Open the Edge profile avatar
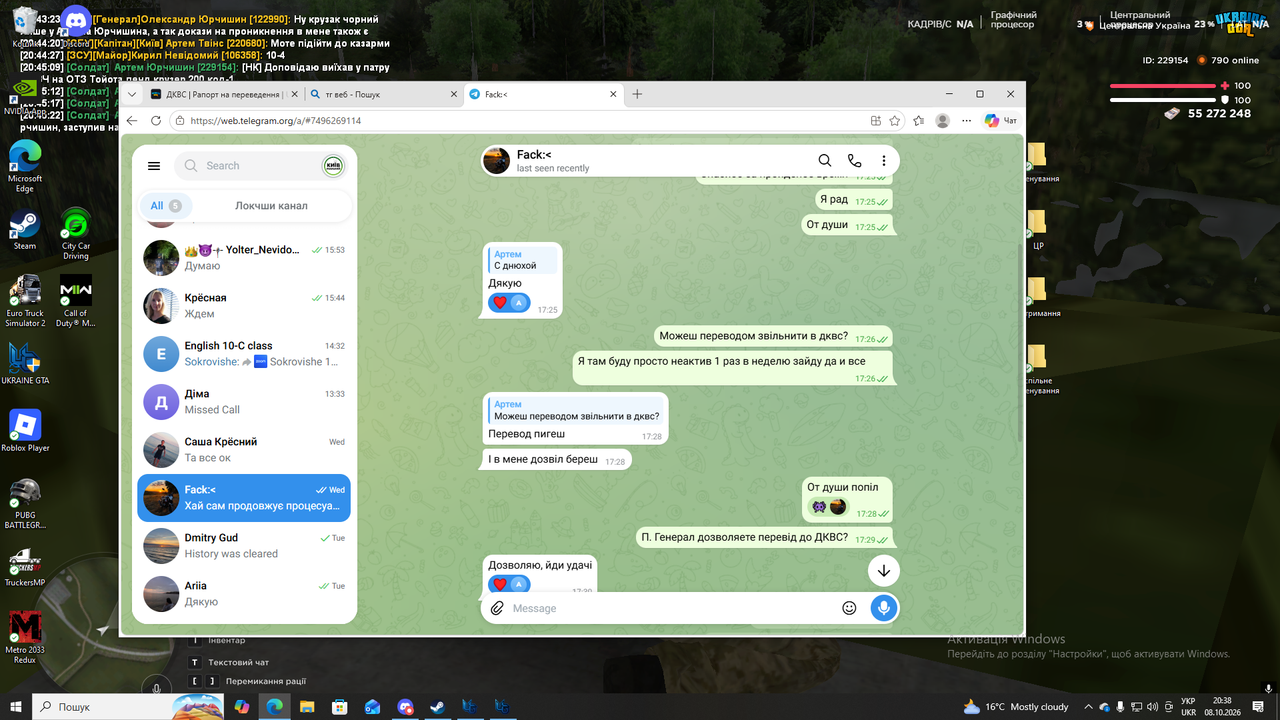 (942, 121)
